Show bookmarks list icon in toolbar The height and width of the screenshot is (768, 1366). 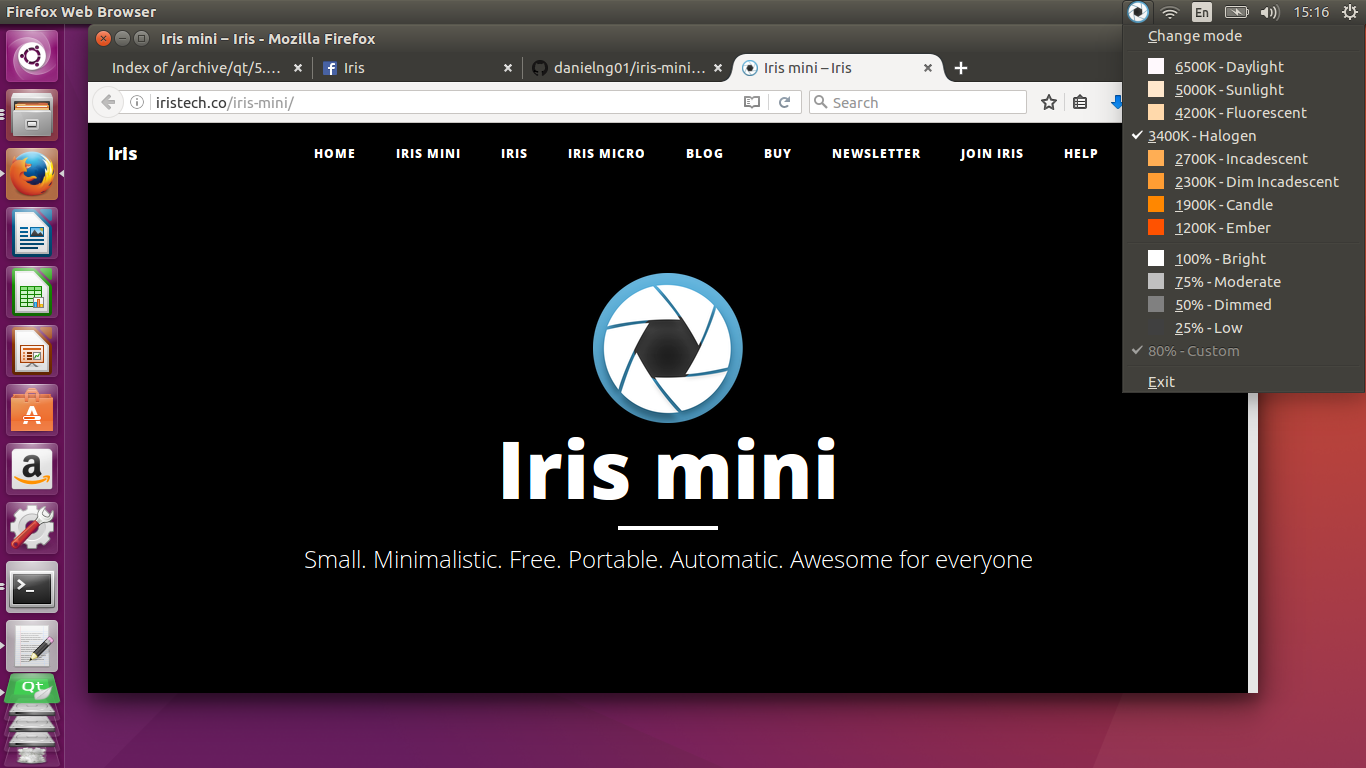[x=1080, y=102]
